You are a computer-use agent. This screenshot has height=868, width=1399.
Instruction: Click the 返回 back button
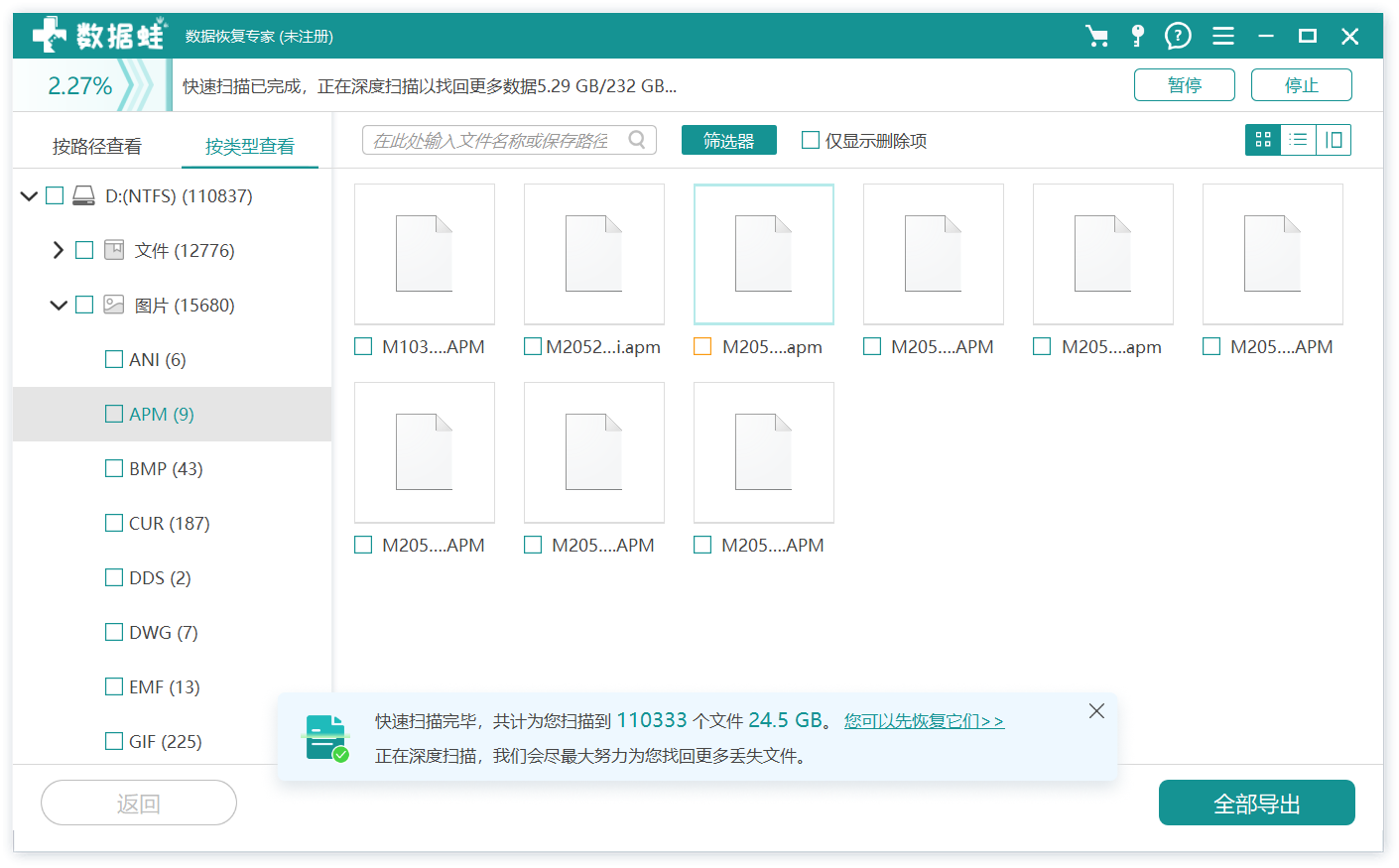[139, 803]
